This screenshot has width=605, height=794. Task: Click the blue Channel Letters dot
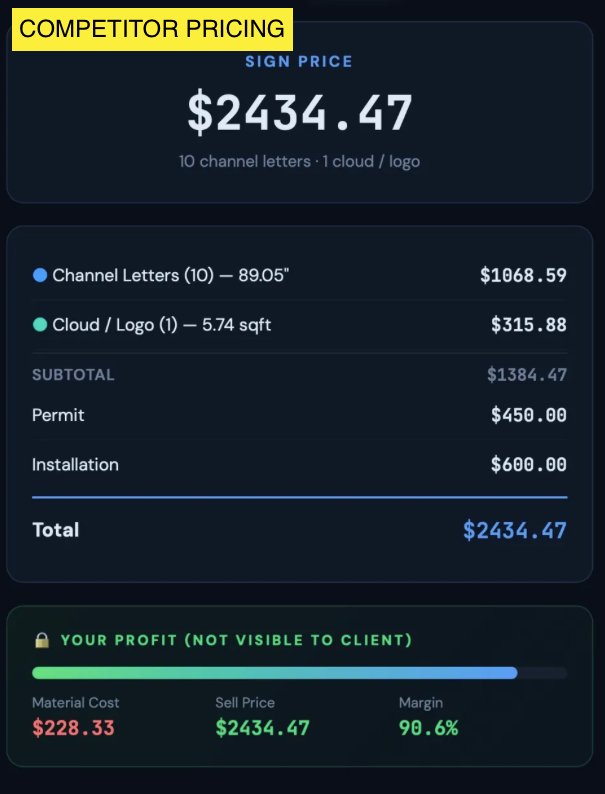tap(40, 275)
